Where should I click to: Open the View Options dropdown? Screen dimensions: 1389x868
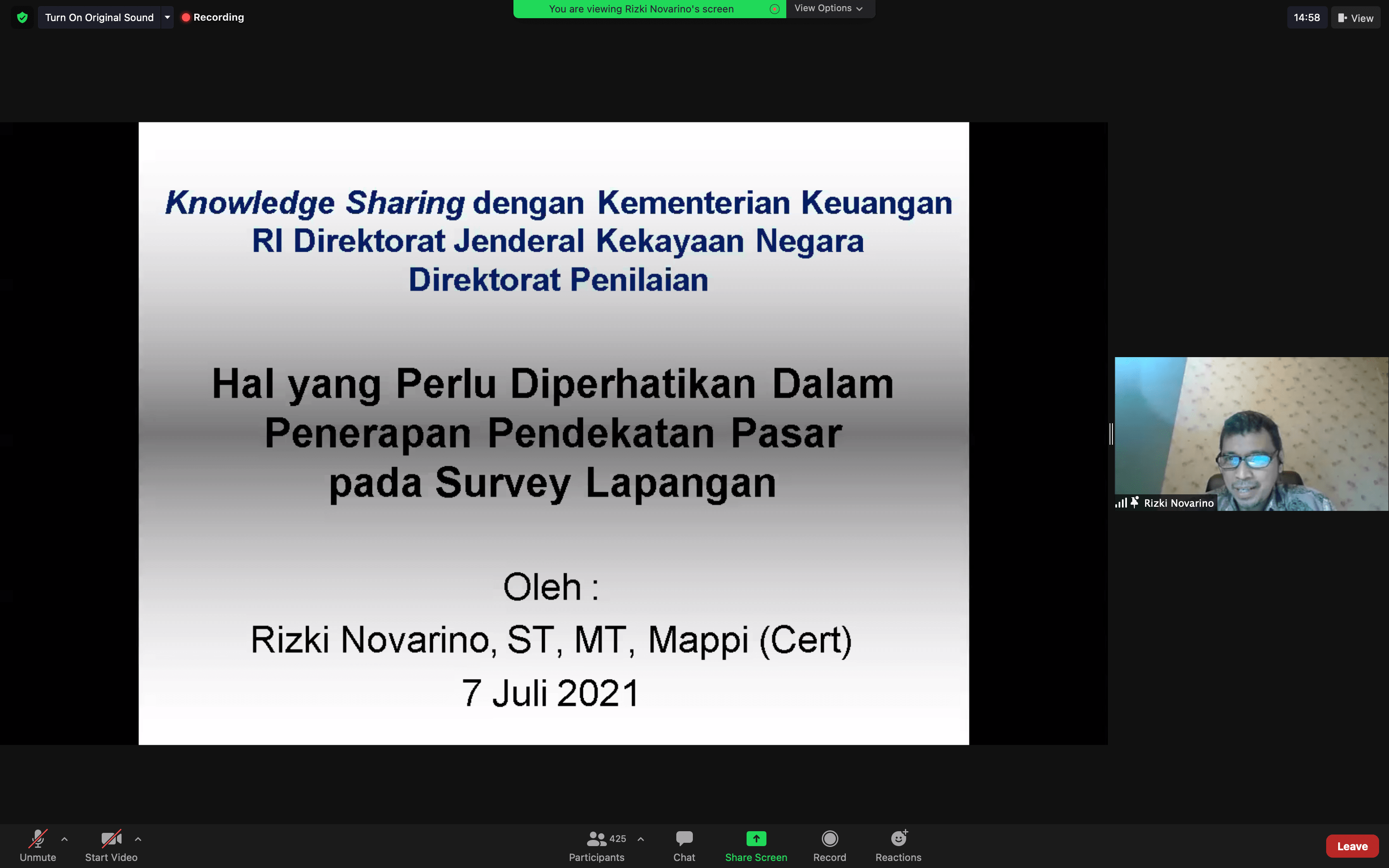pos(828,8)
